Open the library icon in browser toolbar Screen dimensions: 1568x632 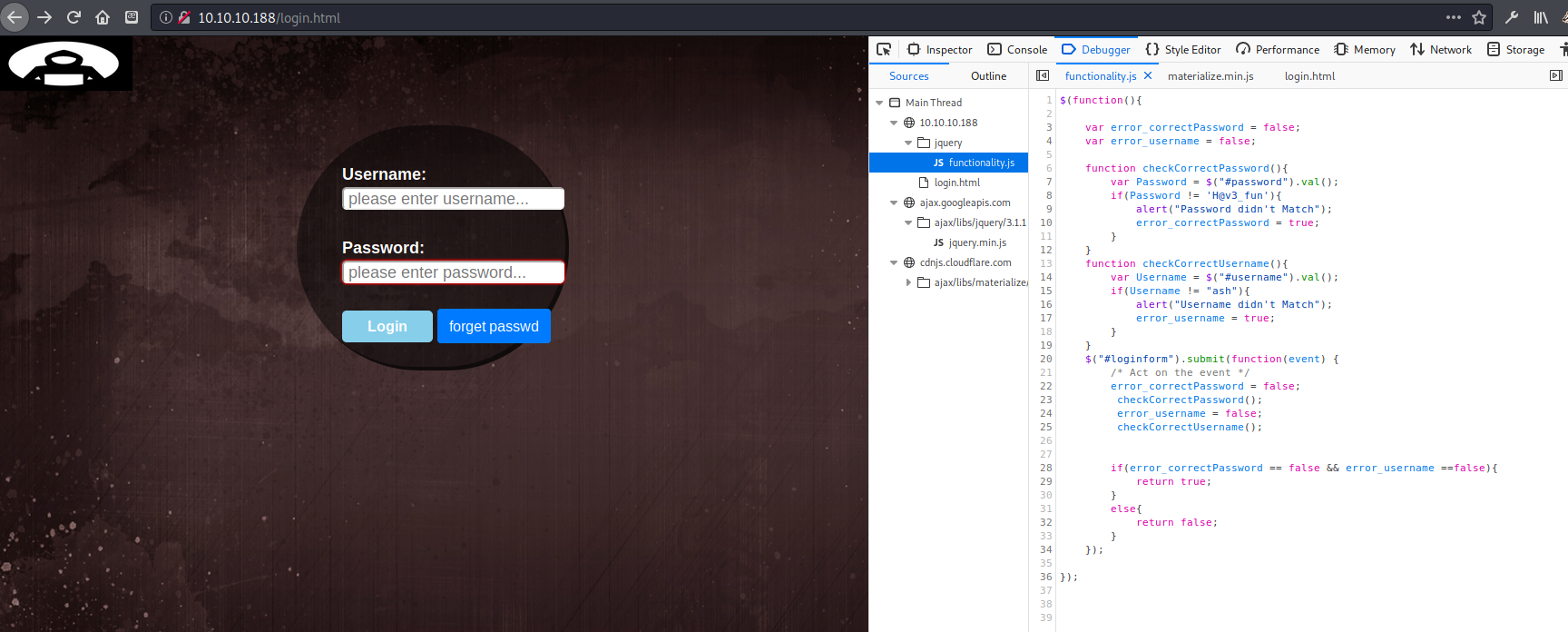click(x=1541, y=17)
